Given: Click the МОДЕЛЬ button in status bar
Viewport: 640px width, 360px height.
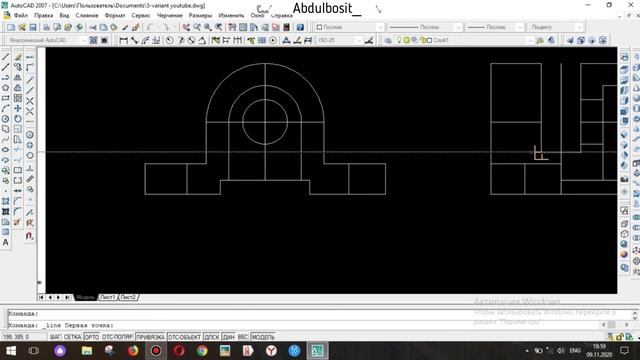Looking at the screenshot, I should coord(263,337).
